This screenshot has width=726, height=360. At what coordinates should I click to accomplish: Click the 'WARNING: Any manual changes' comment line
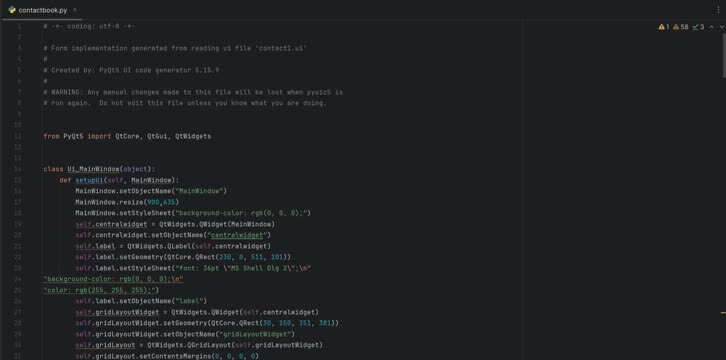click(x=193, y=92)
